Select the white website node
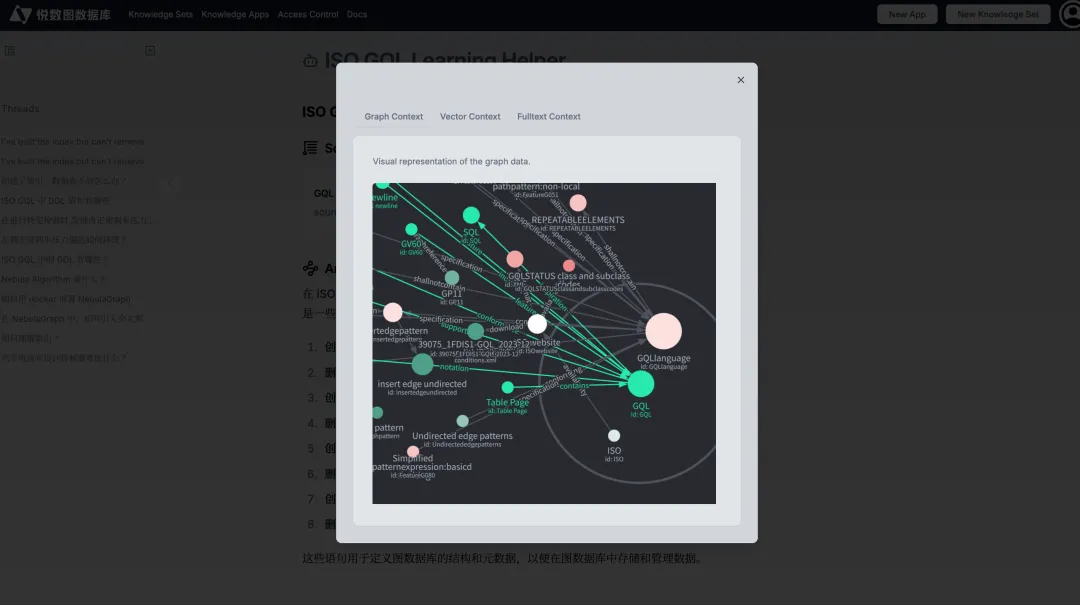The image size is (1080, 605). coord(537,324)
